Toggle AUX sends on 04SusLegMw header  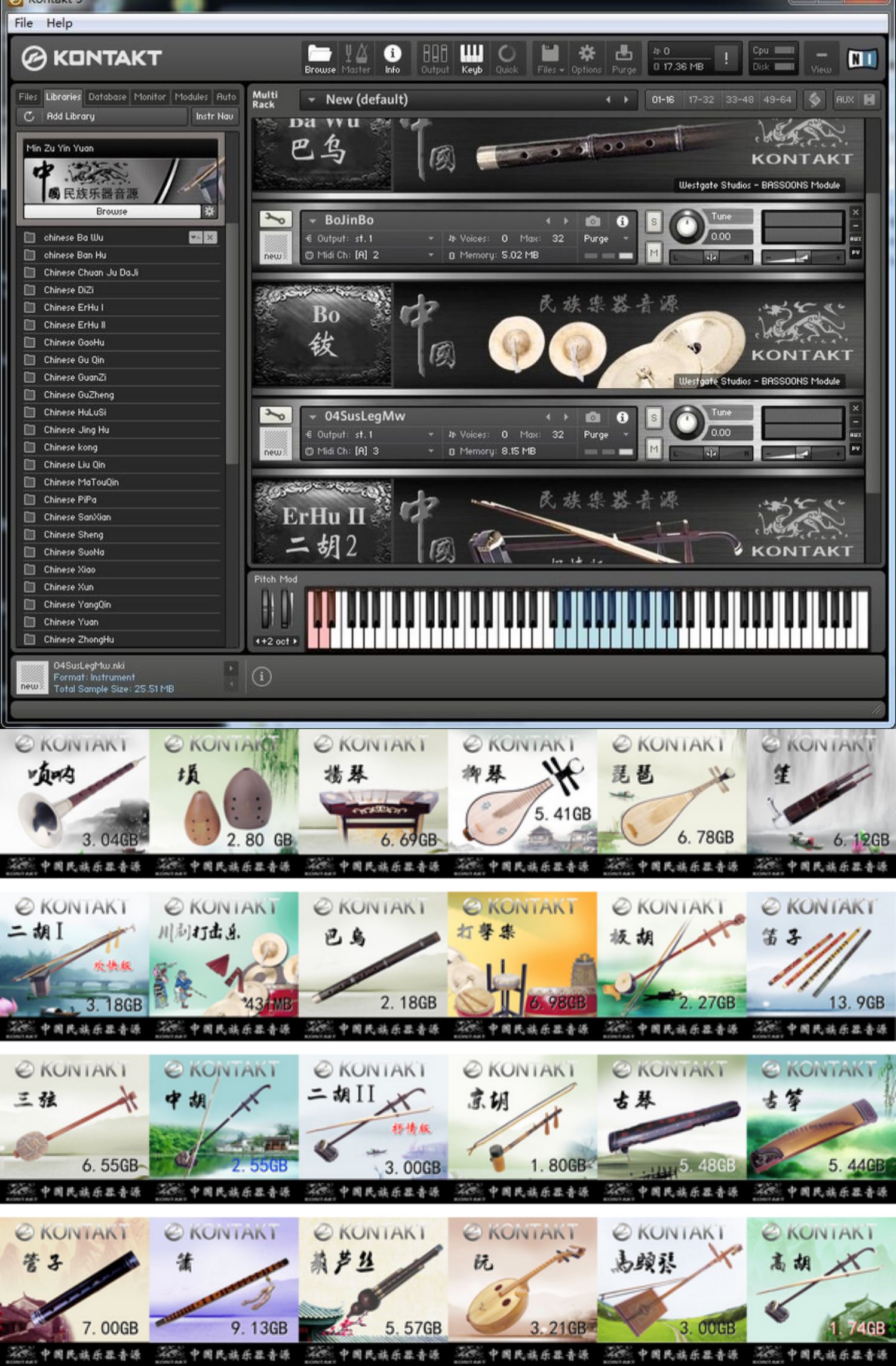(x=855, y=435)
